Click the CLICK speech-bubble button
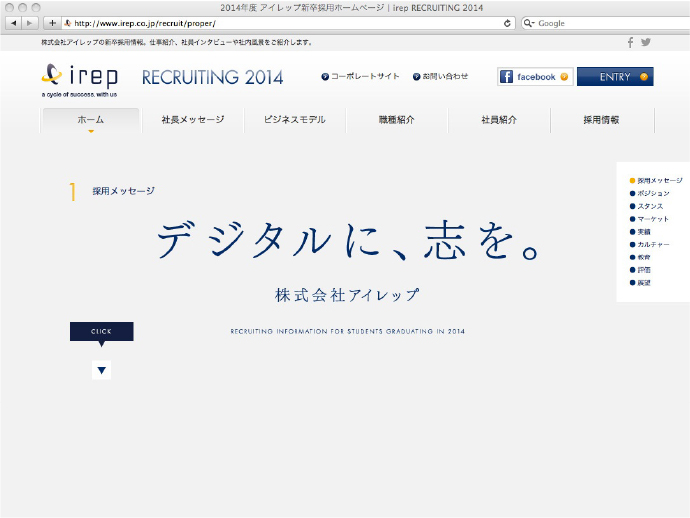 (x=102, y=331)
